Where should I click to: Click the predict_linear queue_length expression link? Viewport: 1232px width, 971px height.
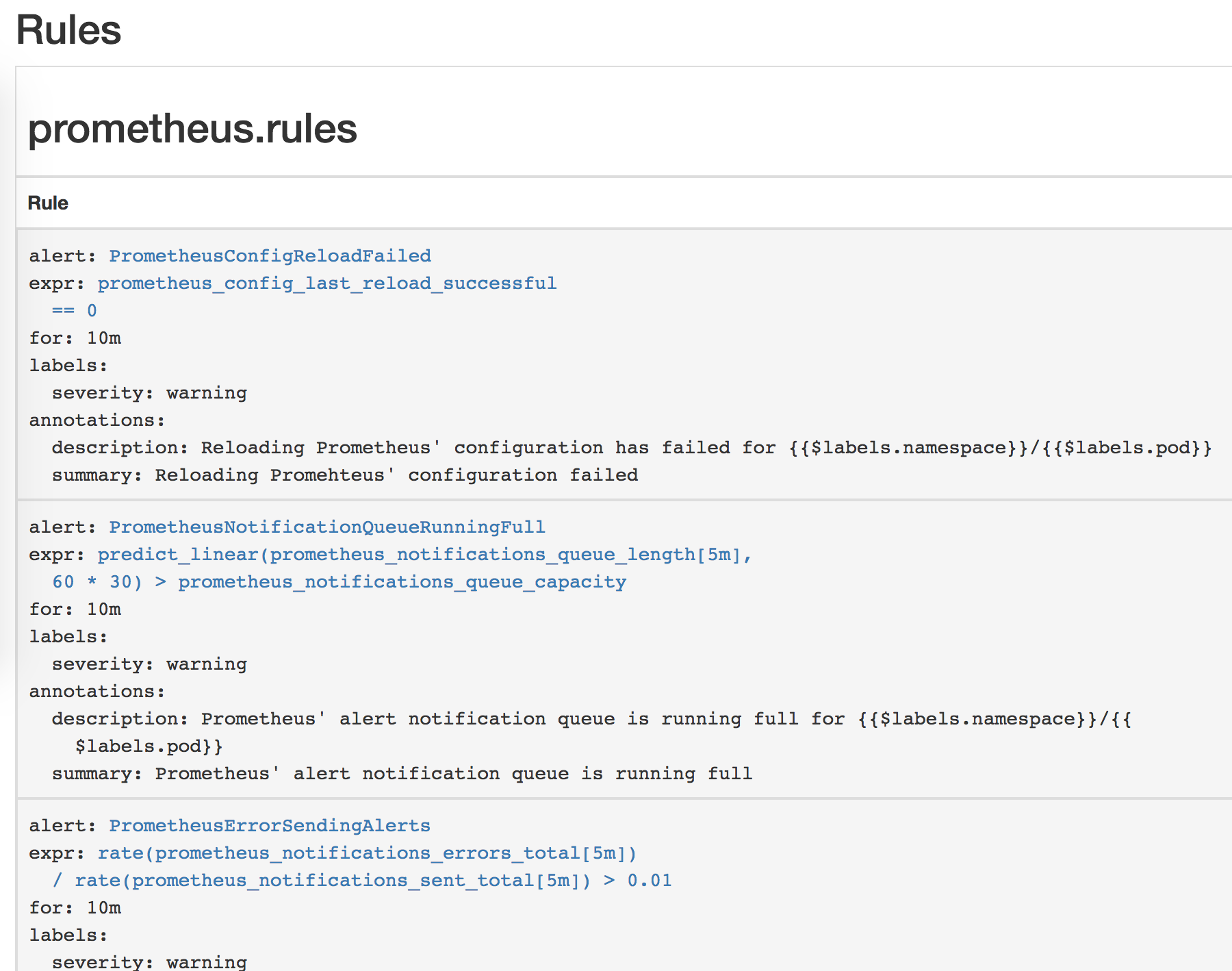[424, 554]
